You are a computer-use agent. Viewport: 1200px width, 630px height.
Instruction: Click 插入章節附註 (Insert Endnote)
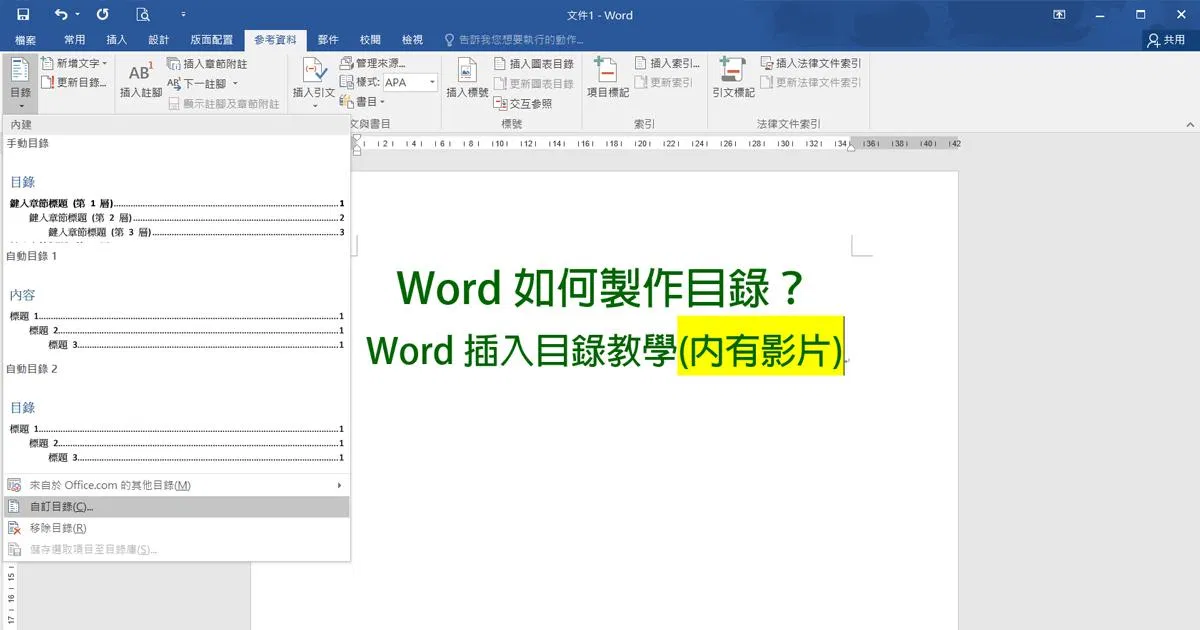tap(207, 63)
